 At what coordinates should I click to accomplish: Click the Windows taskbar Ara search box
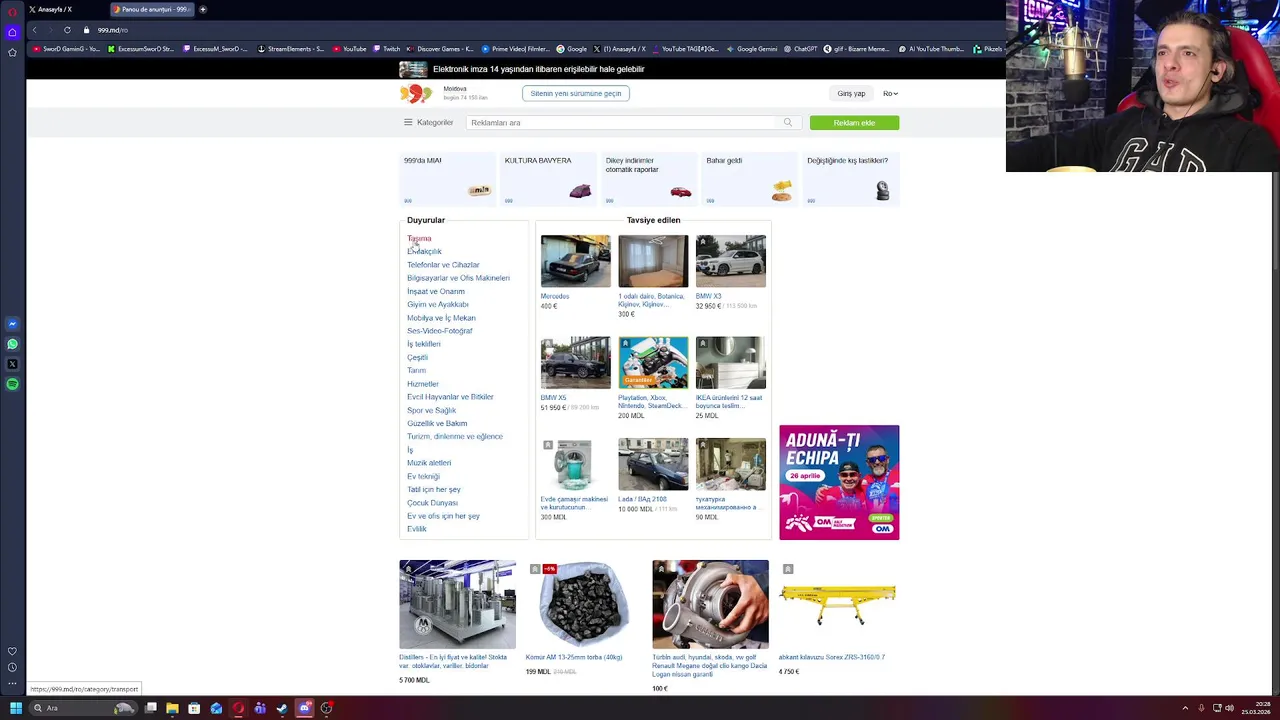(82, 708)
